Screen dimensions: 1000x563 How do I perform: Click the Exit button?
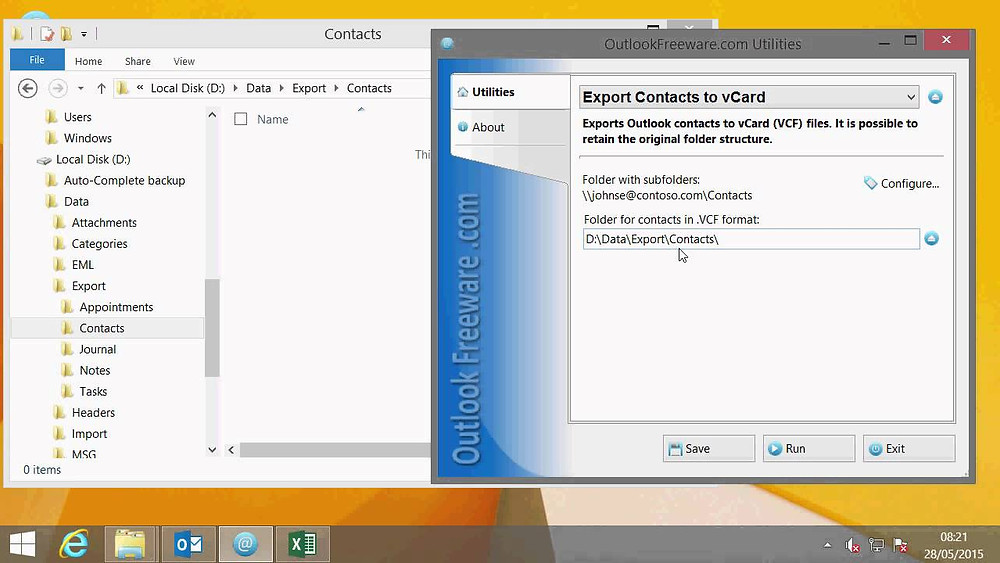(909, 448)
